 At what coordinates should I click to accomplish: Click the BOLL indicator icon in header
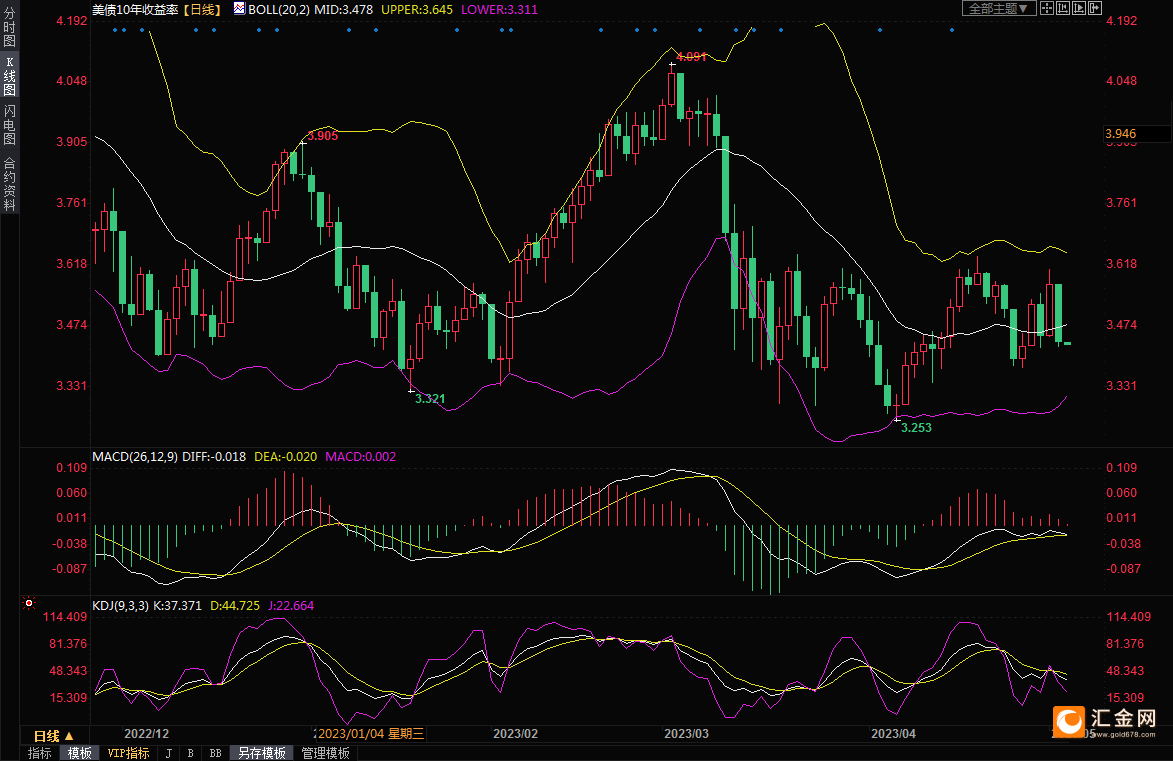239,8
